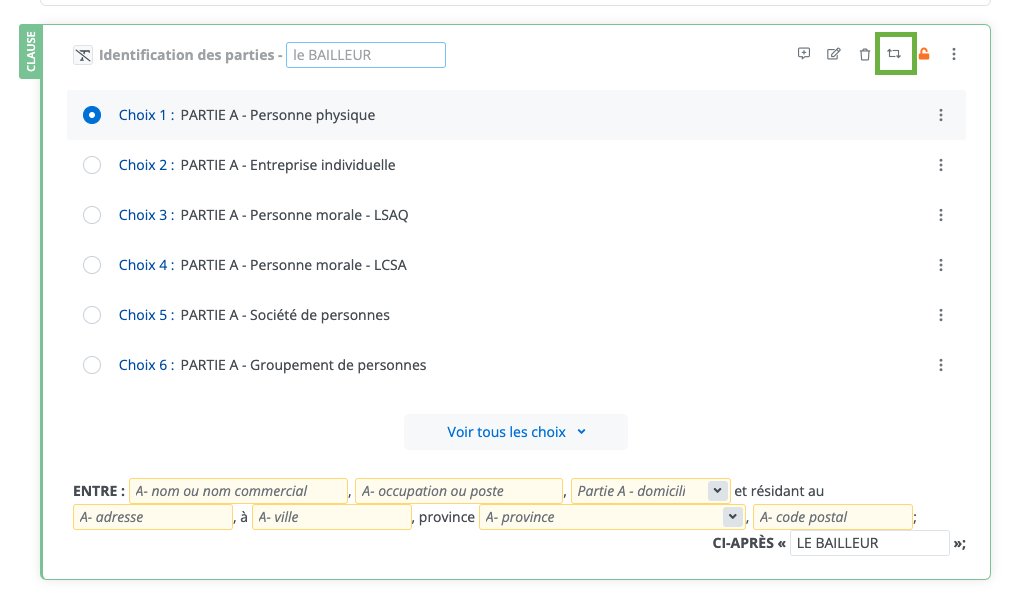Click the LE BAILLEUR field after CI-APRÈS

point(868,543)
